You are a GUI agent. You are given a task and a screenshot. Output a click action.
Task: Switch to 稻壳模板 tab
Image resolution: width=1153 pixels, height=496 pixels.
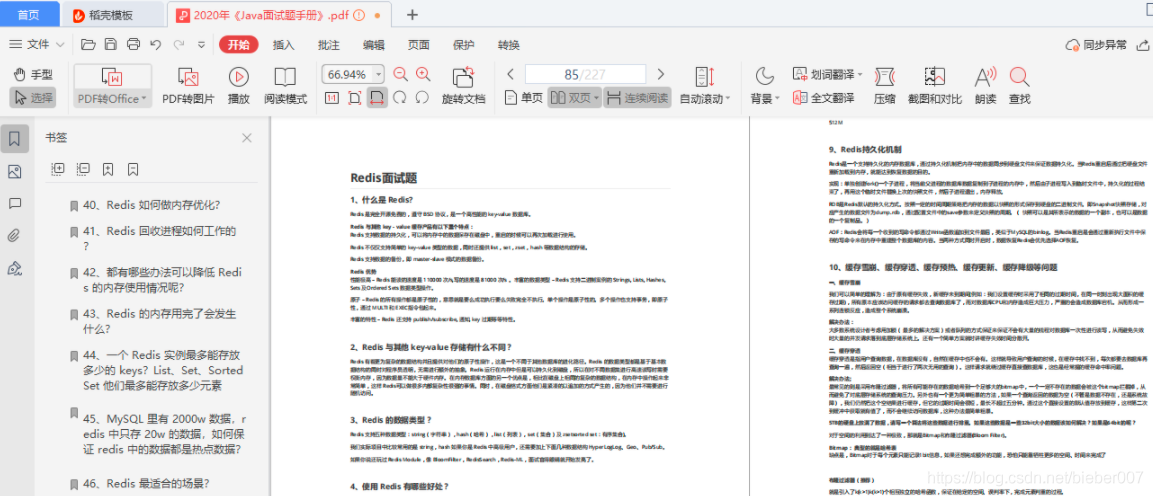pyautogui.click(x=113, y=14)
